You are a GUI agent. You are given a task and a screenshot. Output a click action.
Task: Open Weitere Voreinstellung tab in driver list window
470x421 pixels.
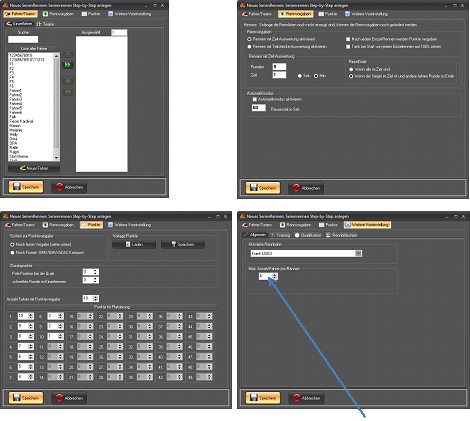130,14
